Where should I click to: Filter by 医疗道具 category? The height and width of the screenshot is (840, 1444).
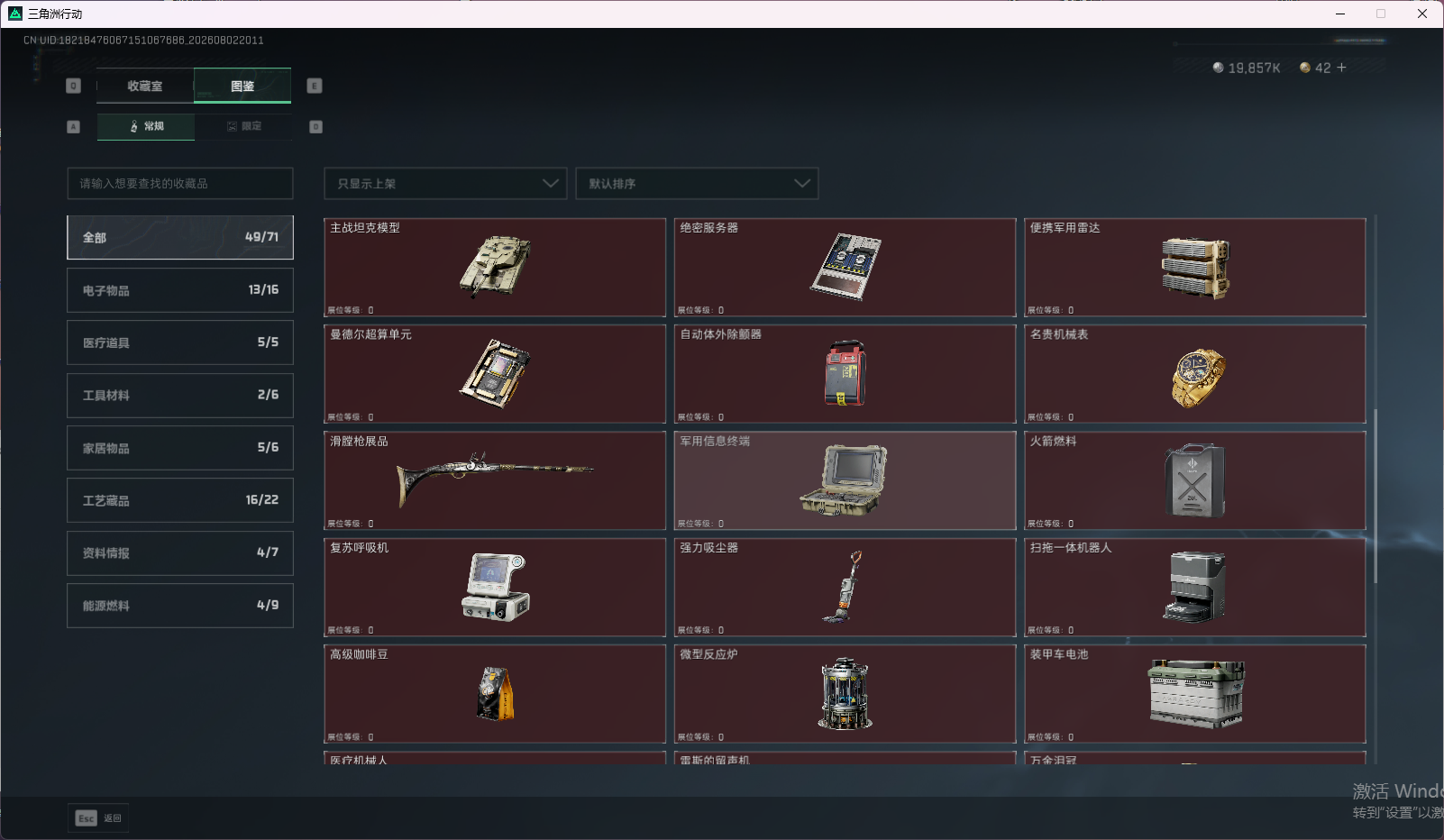pyautogui.click(x=180, y=342)
